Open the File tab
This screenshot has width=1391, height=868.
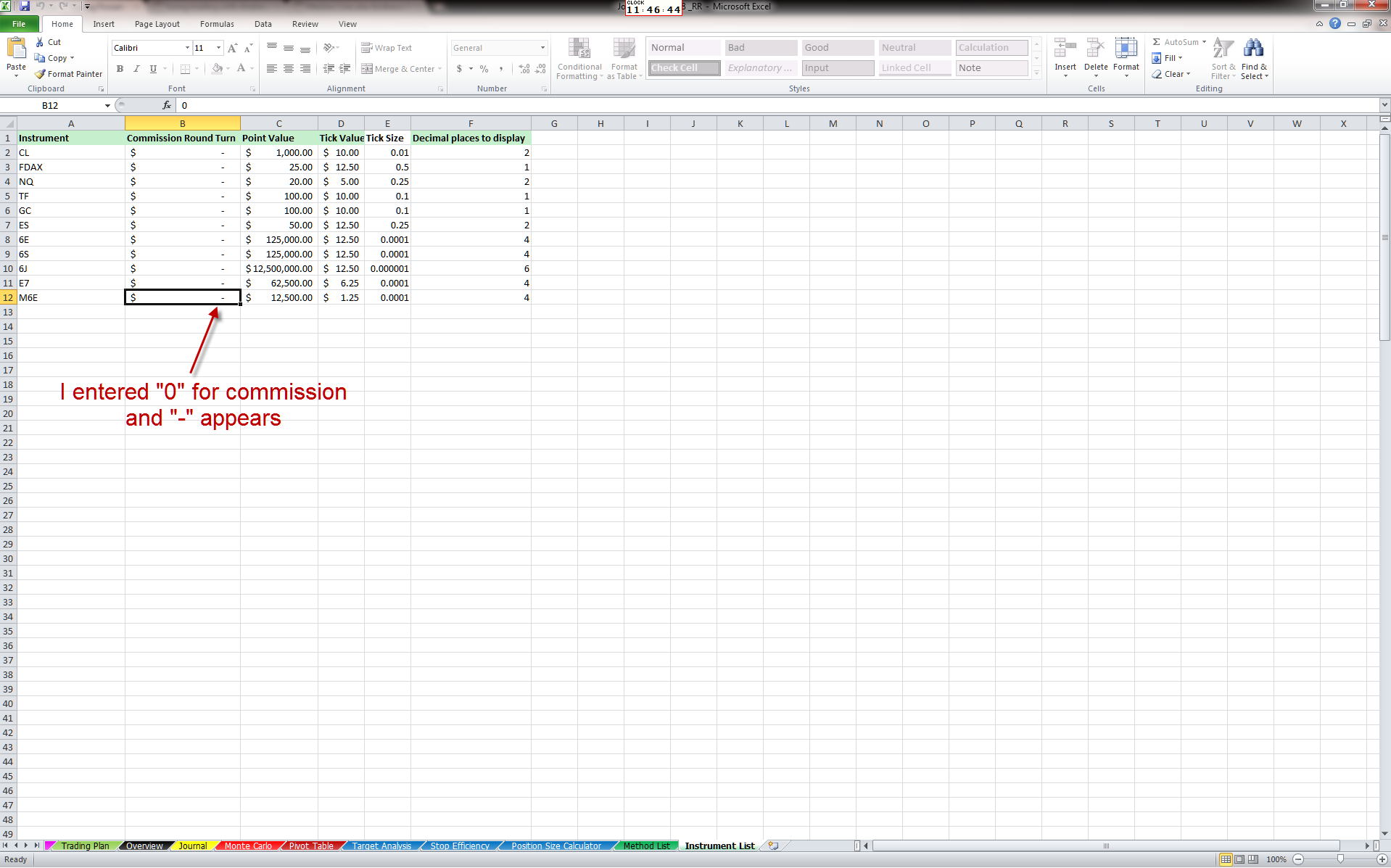(x=19, y=24)
